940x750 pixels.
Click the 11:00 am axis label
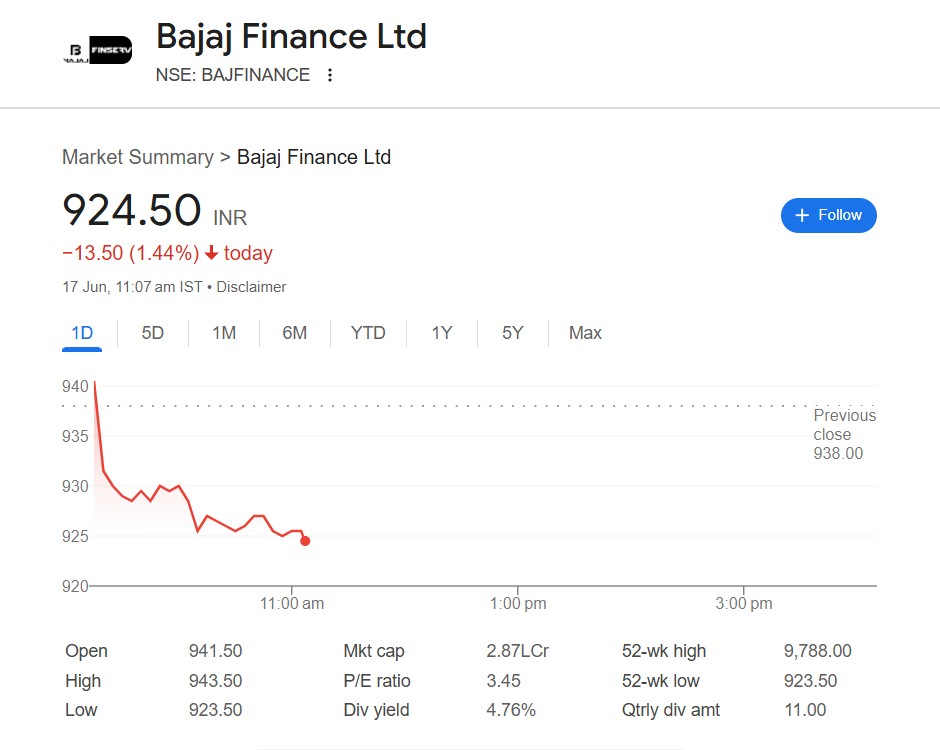(292, 603)
